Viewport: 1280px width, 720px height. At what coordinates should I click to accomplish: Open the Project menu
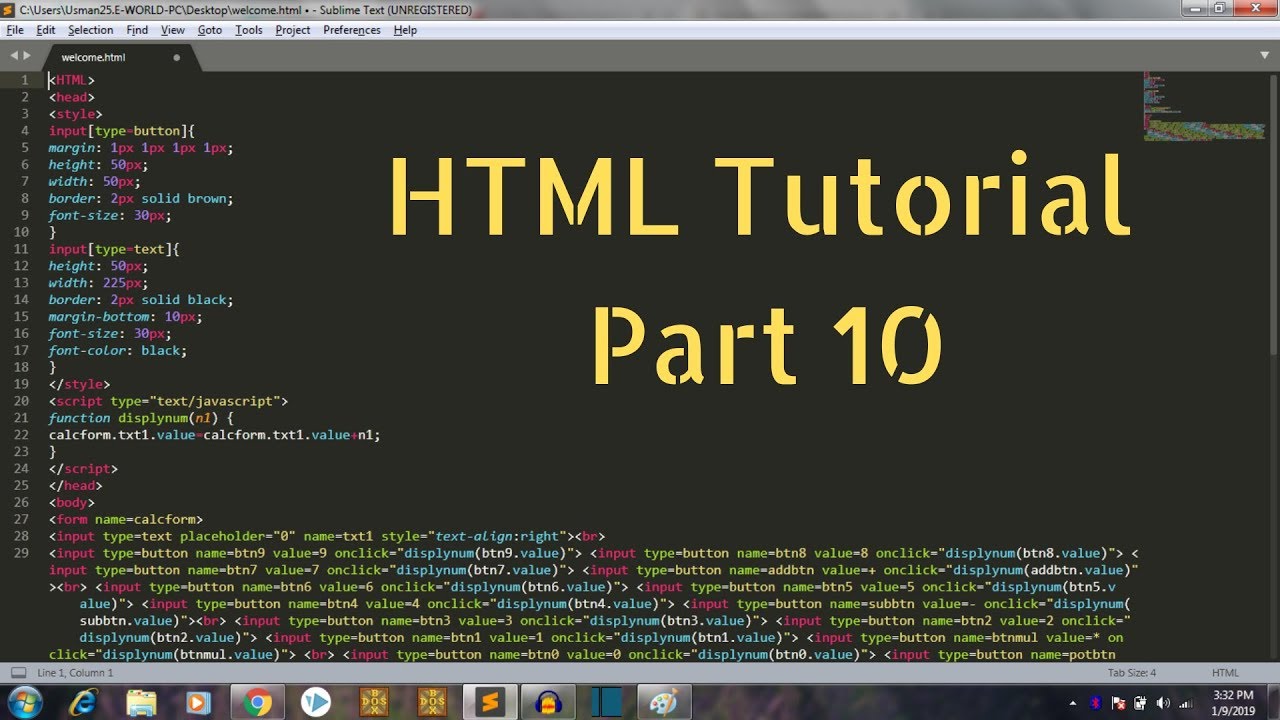[x=293, y=30]
